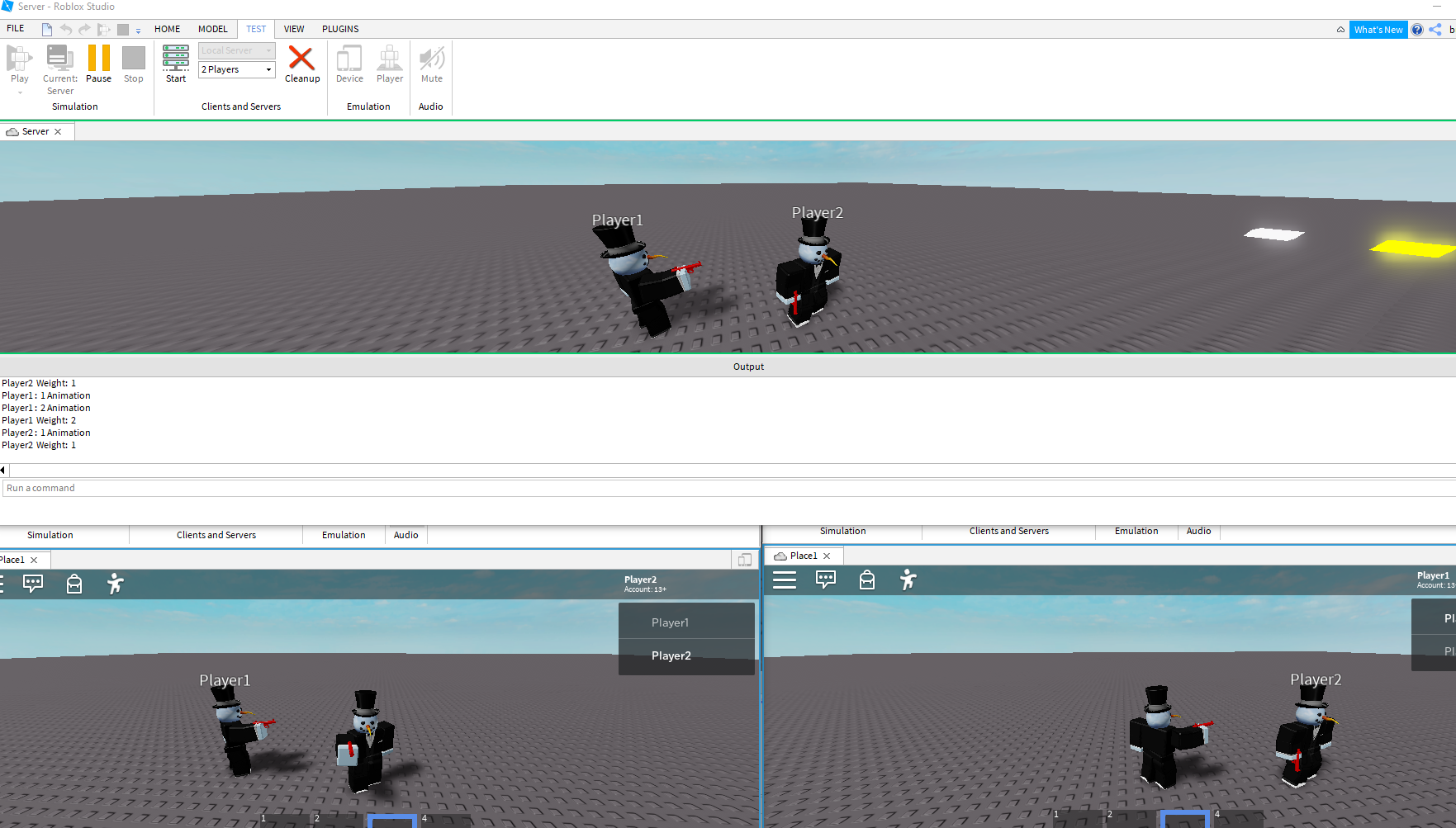Select the TEST ribbon tab

pyautogui.click(x=256, y=29)
